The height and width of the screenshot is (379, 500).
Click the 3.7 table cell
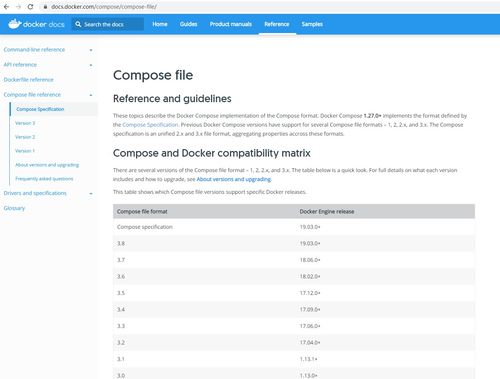point(121,260)
